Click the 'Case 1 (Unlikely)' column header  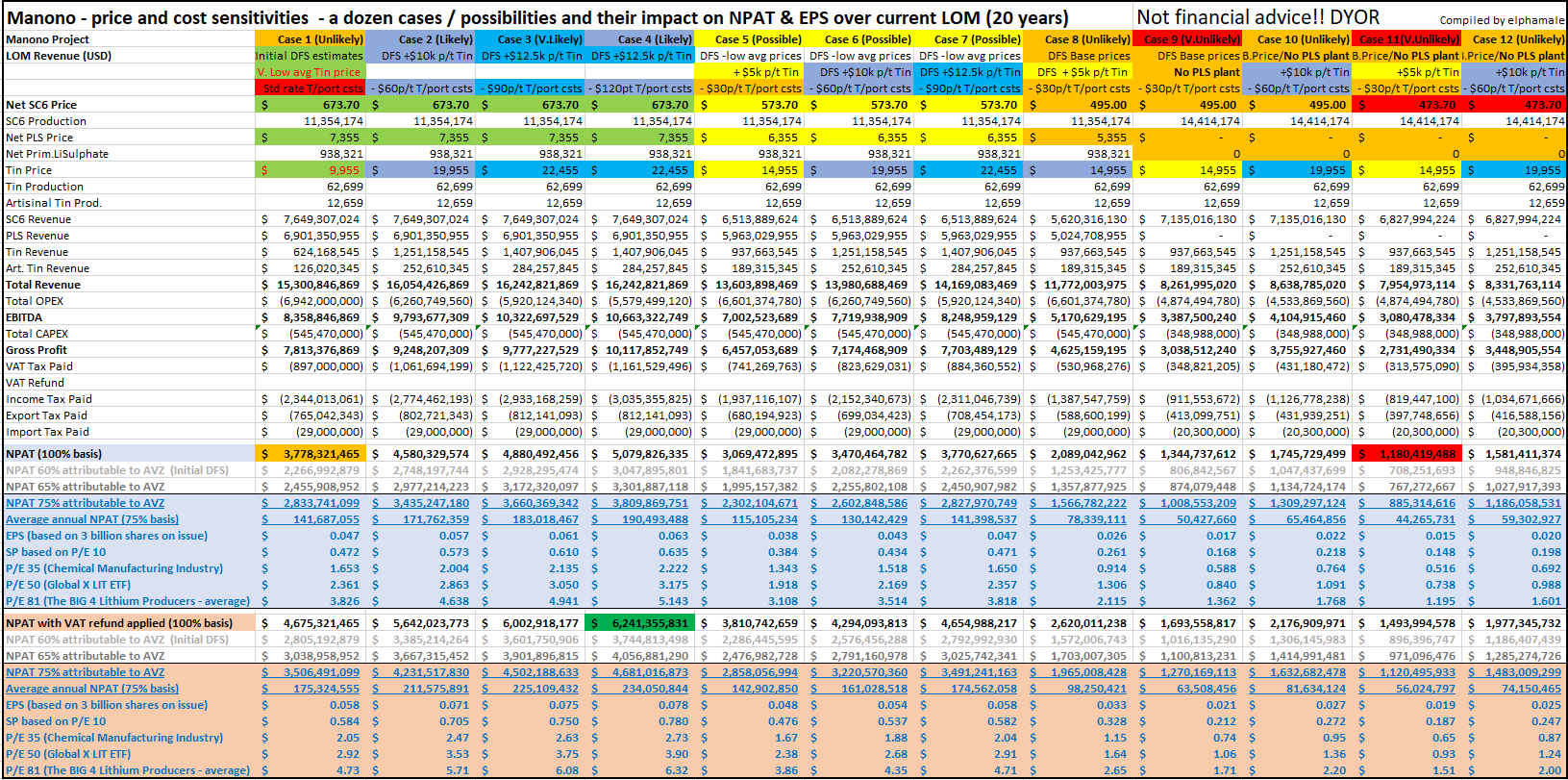click(311, 39)
